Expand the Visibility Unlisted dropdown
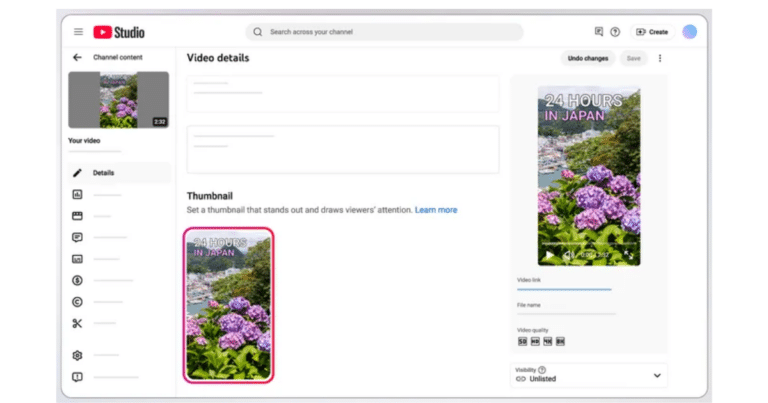Screen dimensions: 768x403 tap(589, 376)
